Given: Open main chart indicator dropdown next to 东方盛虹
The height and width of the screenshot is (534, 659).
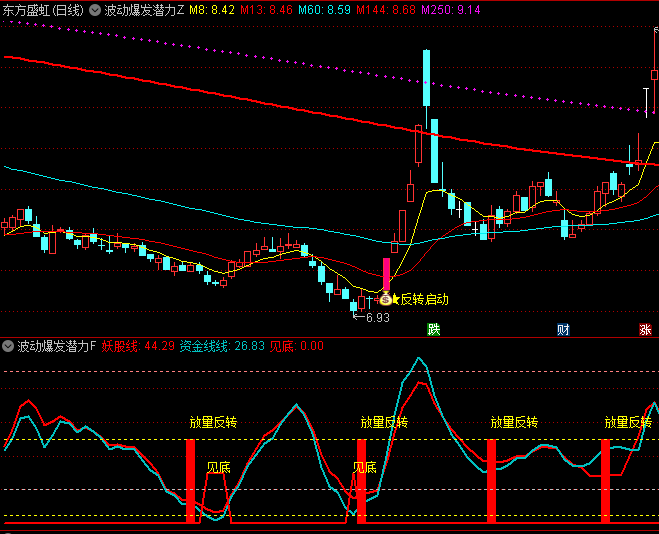Looking at the screenshot, I should point(95,10).
